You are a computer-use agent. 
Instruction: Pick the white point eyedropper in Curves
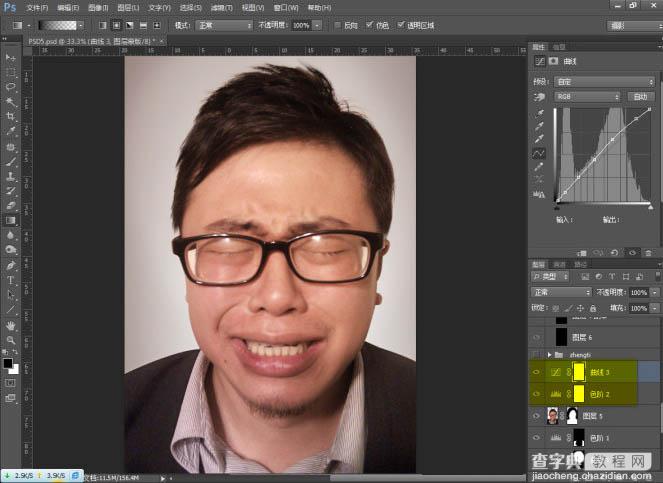pyautogui.click(x=539, y=139)
